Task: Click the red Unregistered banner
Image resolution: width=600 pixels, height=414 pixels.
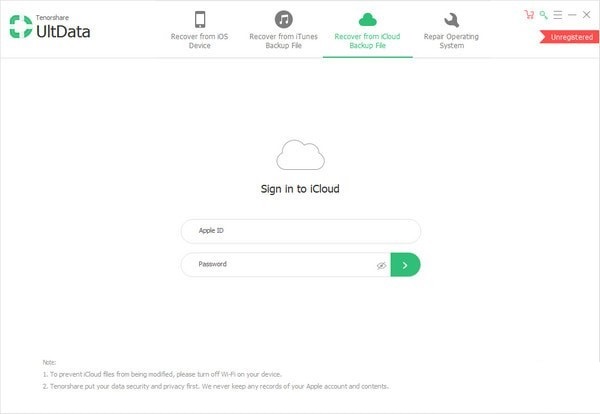Action: pos(569,37)
